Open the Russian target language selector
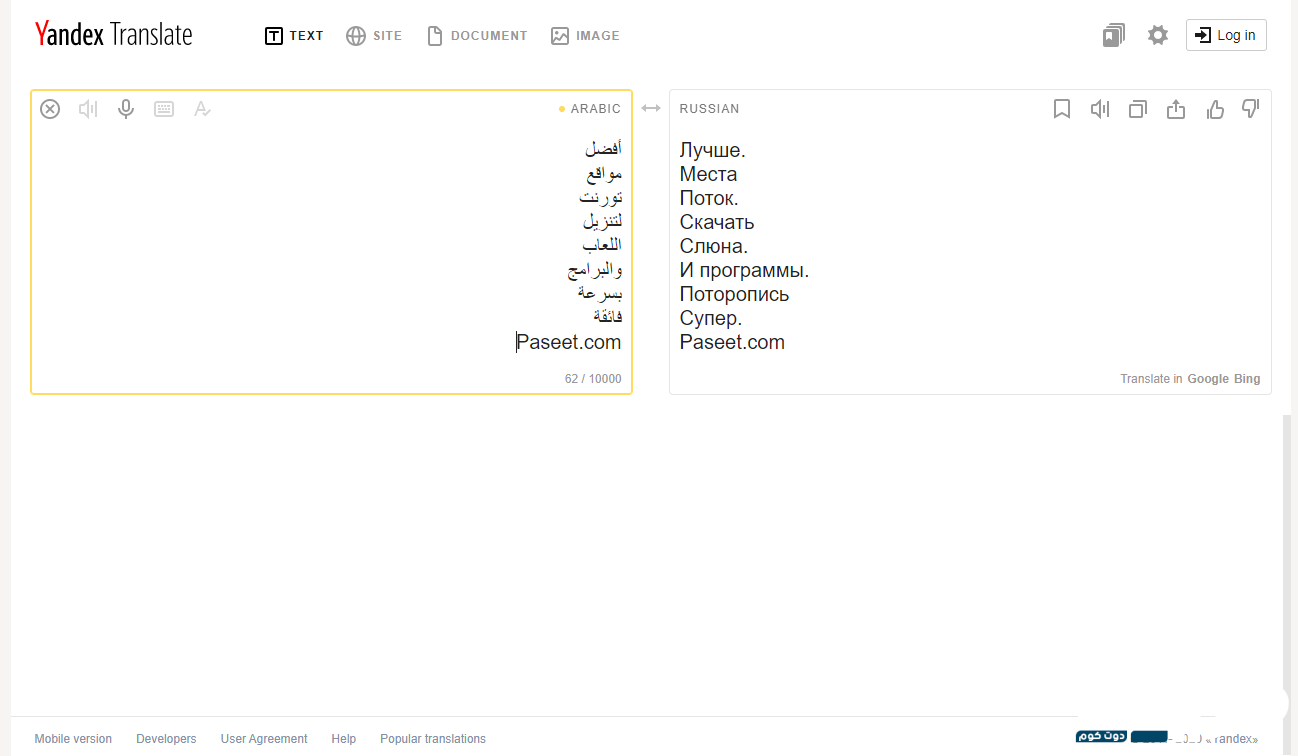Viewport: 1298px width, 756px height. tap(709, 109)
